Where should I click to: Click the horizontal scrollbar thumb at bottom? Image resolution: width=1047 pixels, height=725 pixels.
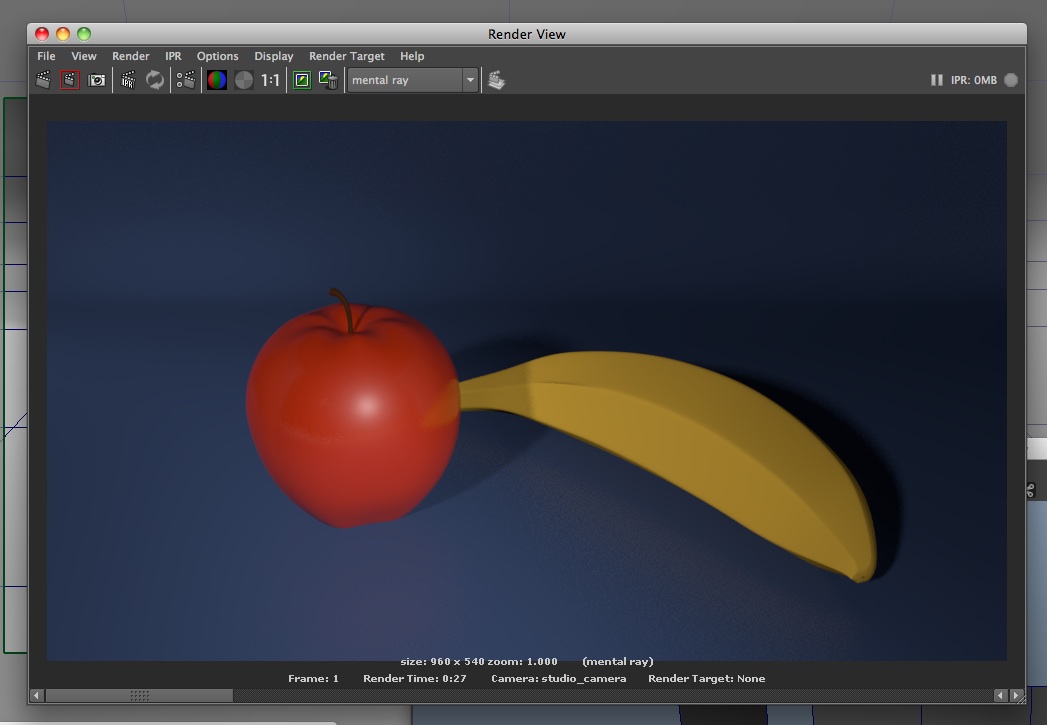pyautogui.click(x=139, y=695)
